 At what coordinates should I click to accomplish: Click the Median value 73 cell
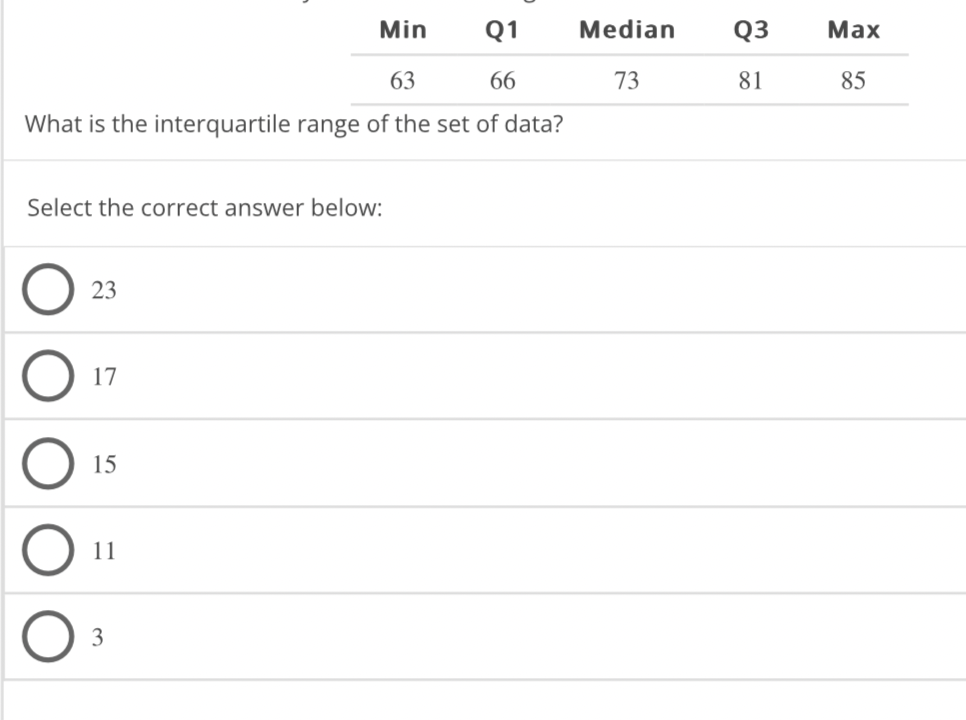pos(627,81)
